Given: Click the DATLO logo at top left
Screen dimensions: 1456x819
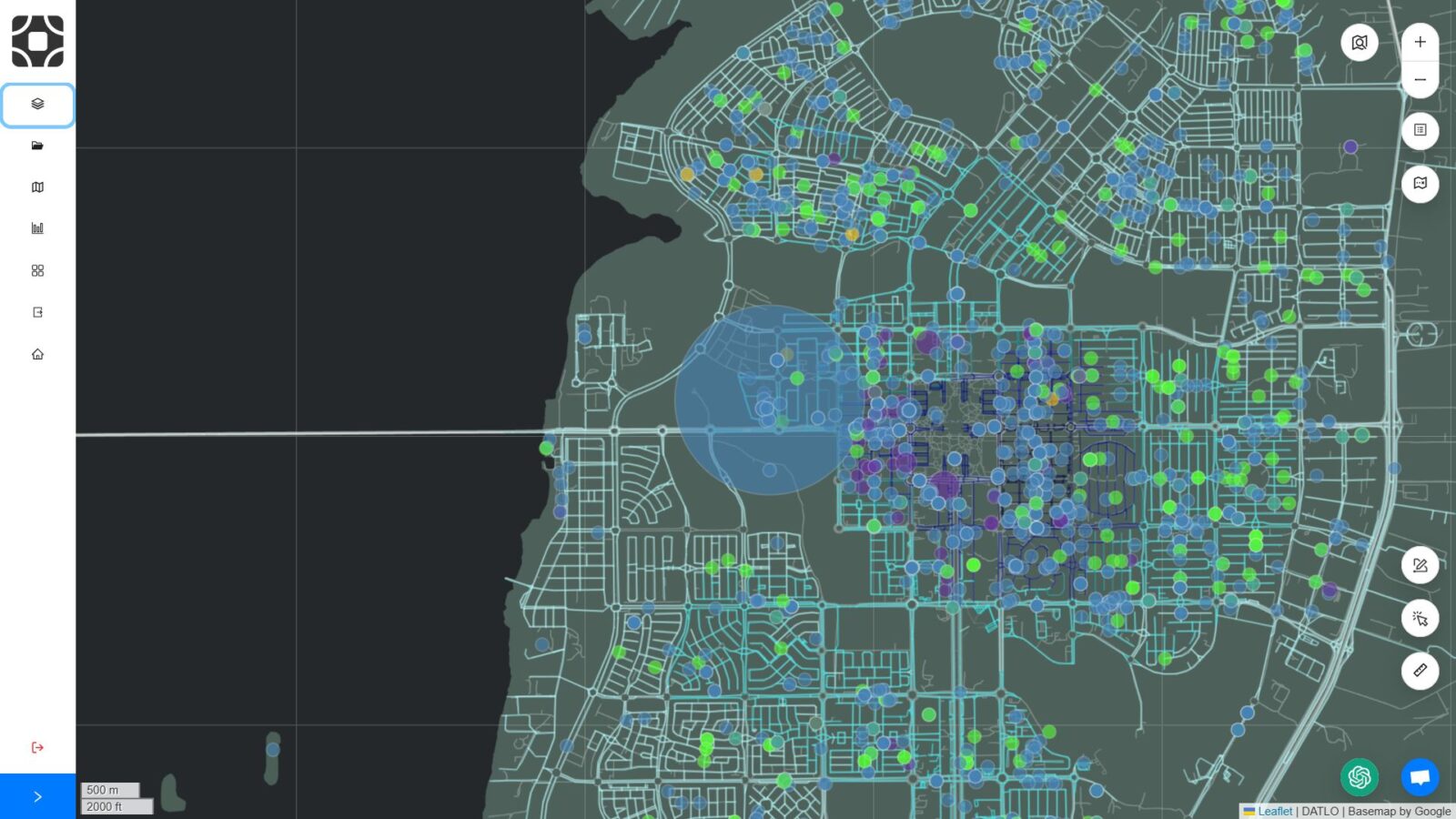Looking at the screenshot, I should click(x=37, y=41).
